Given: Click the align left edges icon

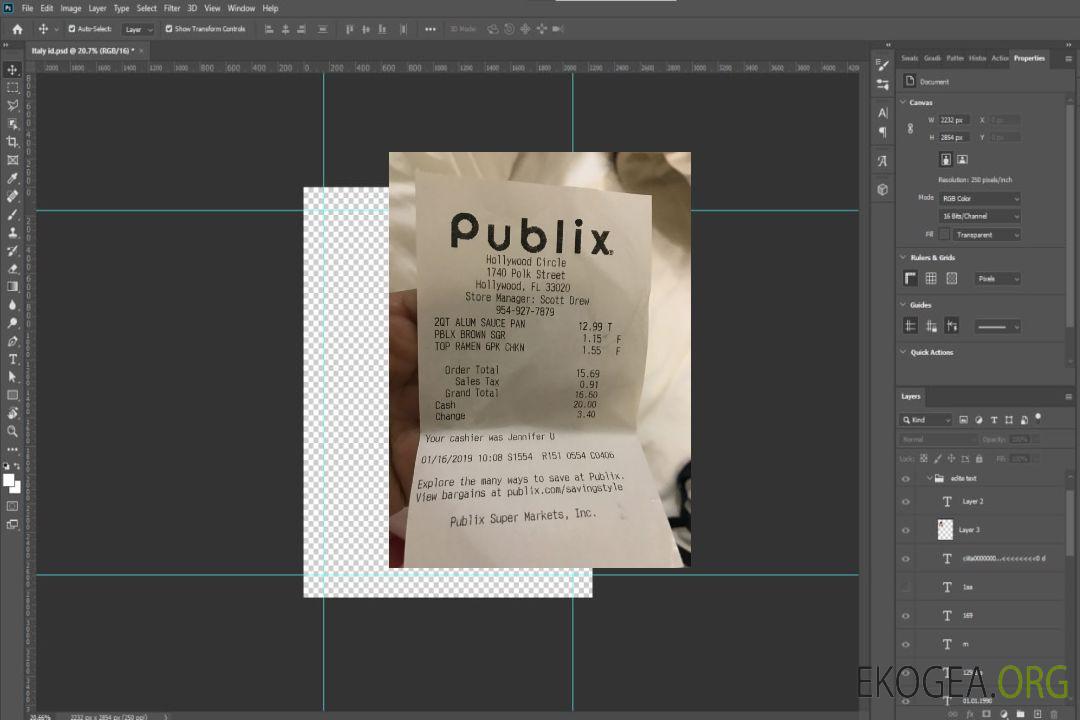Looking at the screenshot, I should (x=269, y=29).
